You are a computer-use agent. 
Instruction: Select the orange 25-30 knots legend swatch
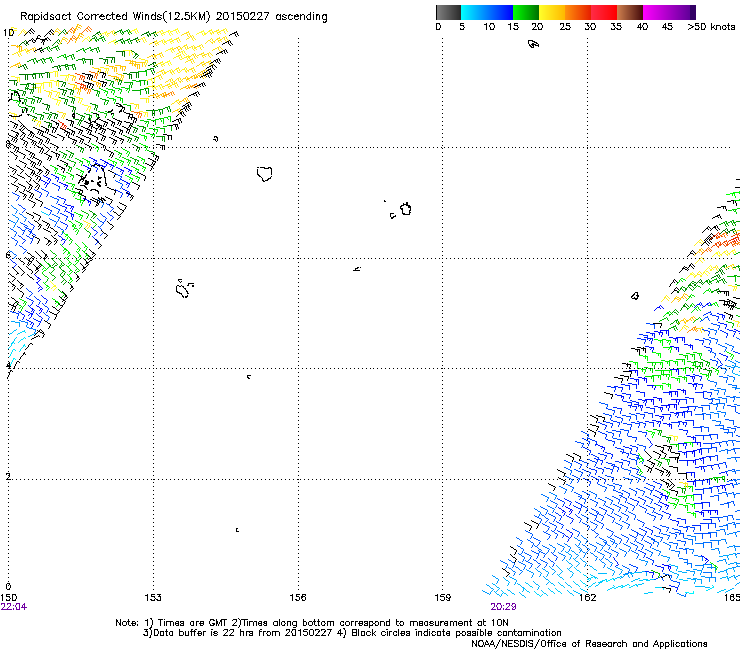click(578, 12)
